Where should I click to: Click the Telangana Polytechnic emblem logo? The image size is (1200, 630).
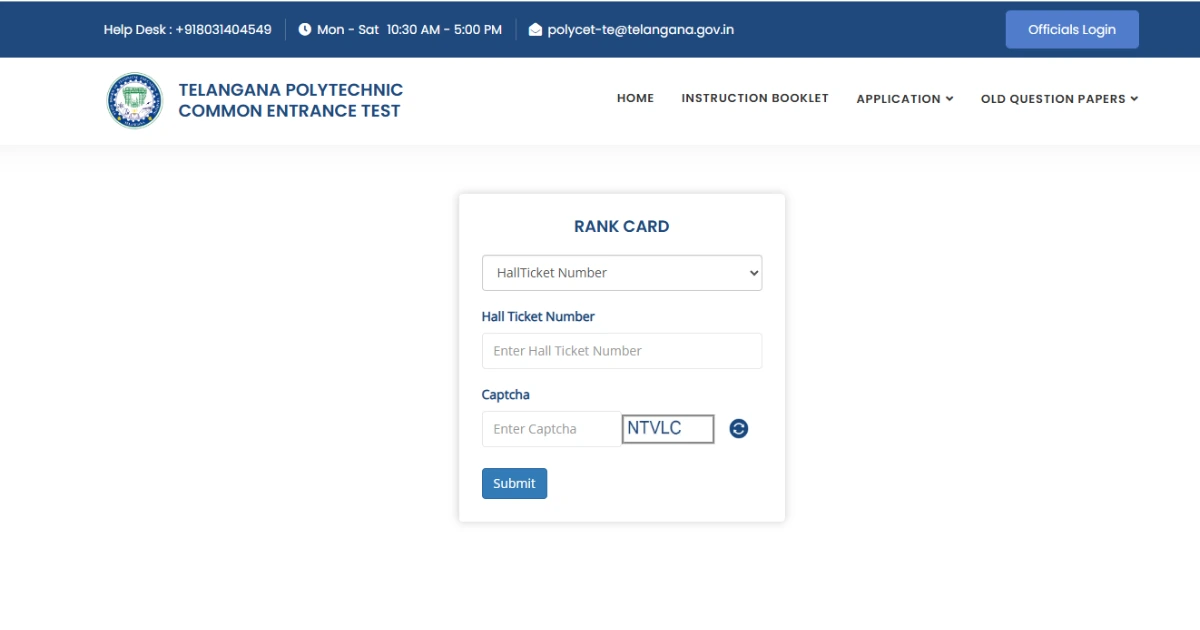[134, 100]
